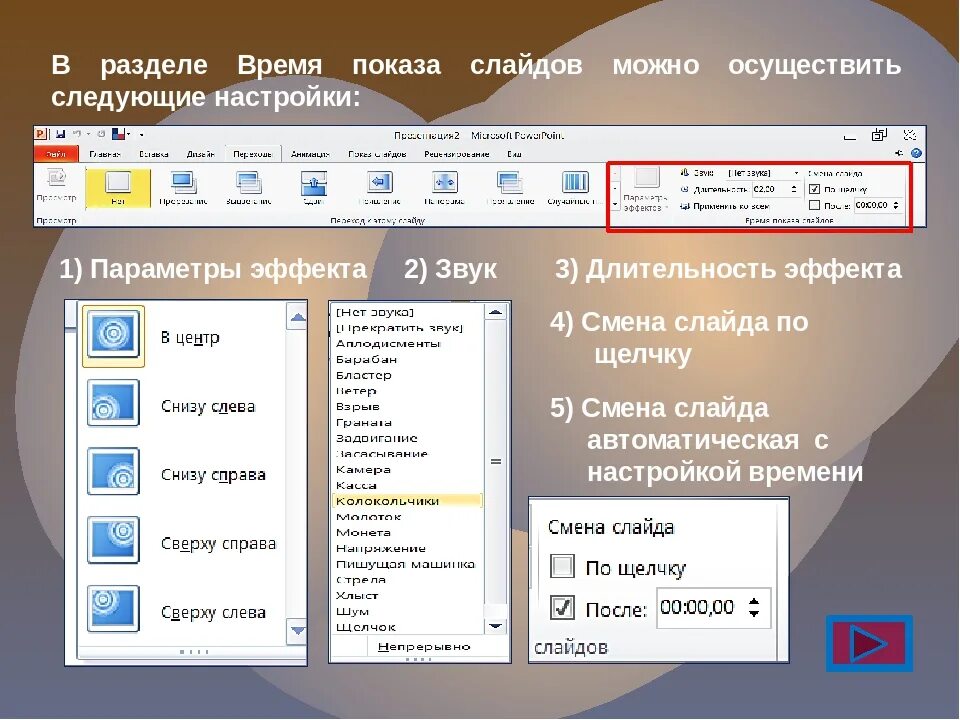Viewport: 960px width, 720px height.
Task: Open the Файл tab
Action: (x=57, y=154)
